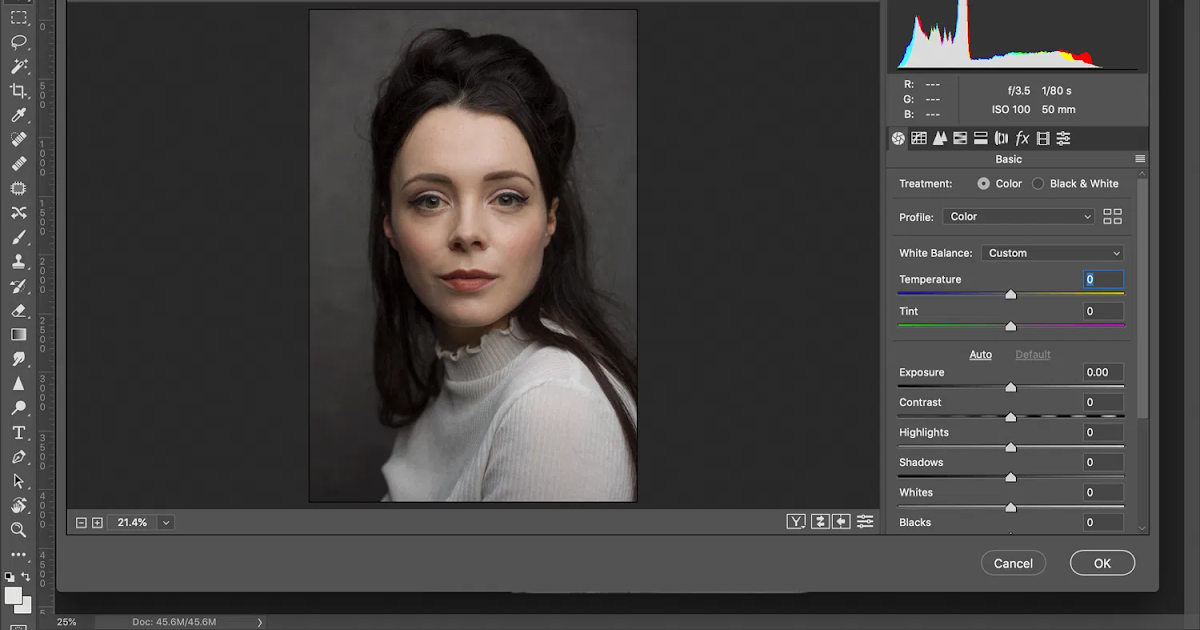
Task: Click the Temperature slider handle
Action: pos(1010,295)
